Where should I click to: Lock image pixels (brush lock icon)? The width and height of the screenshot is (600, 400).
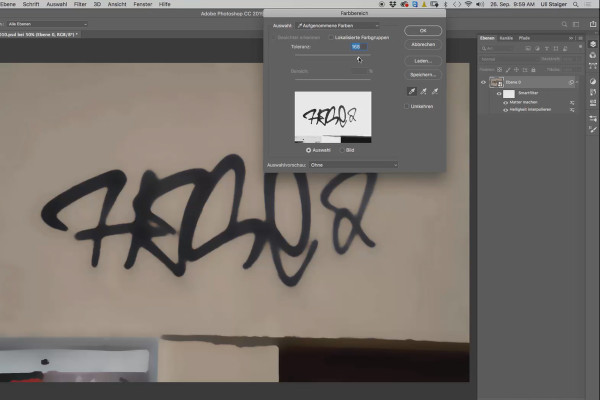coord(508,70)
